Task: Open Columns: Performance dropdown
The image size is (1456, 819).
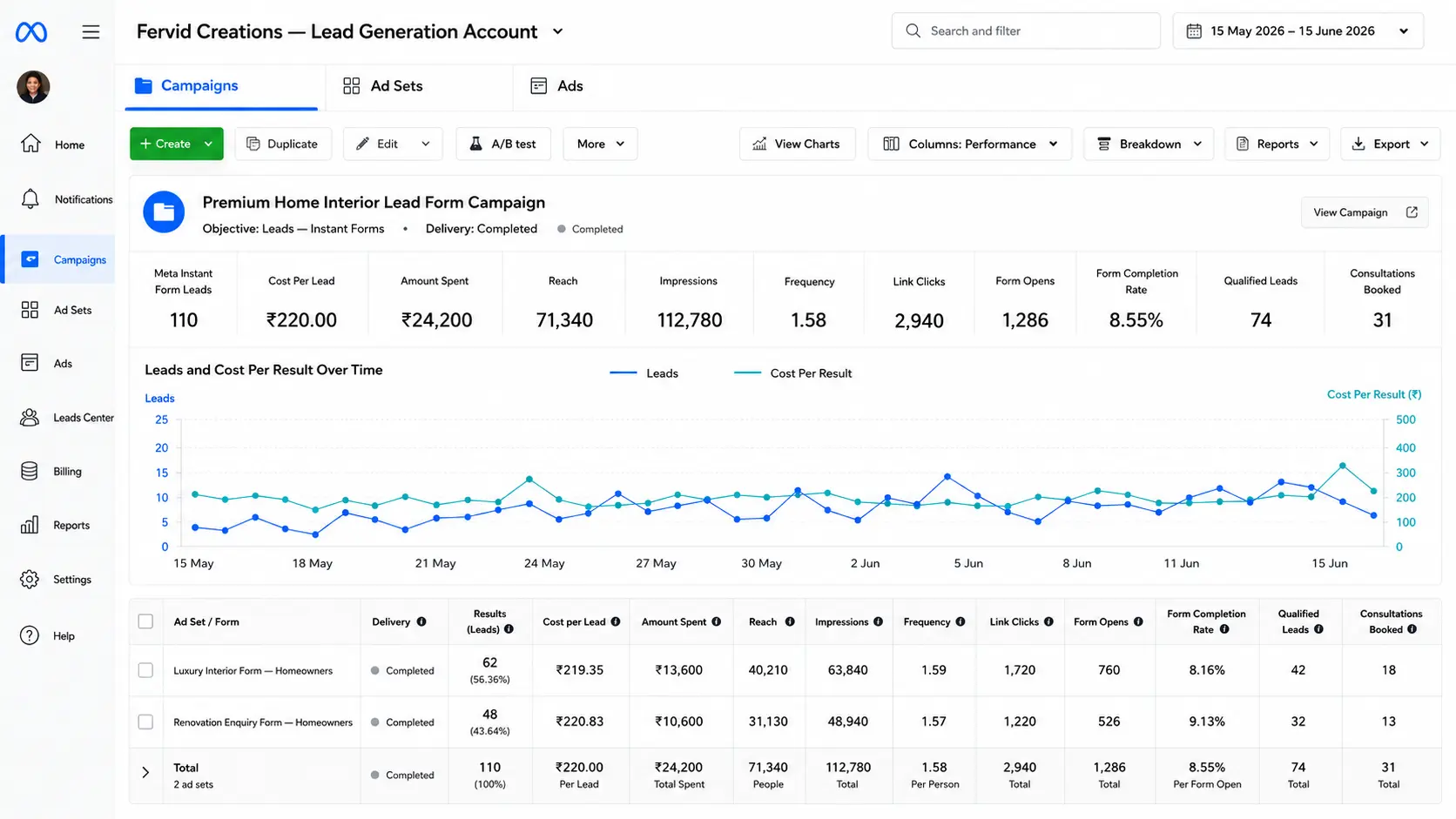Action: pyautogui.click(x=970, y=144)
